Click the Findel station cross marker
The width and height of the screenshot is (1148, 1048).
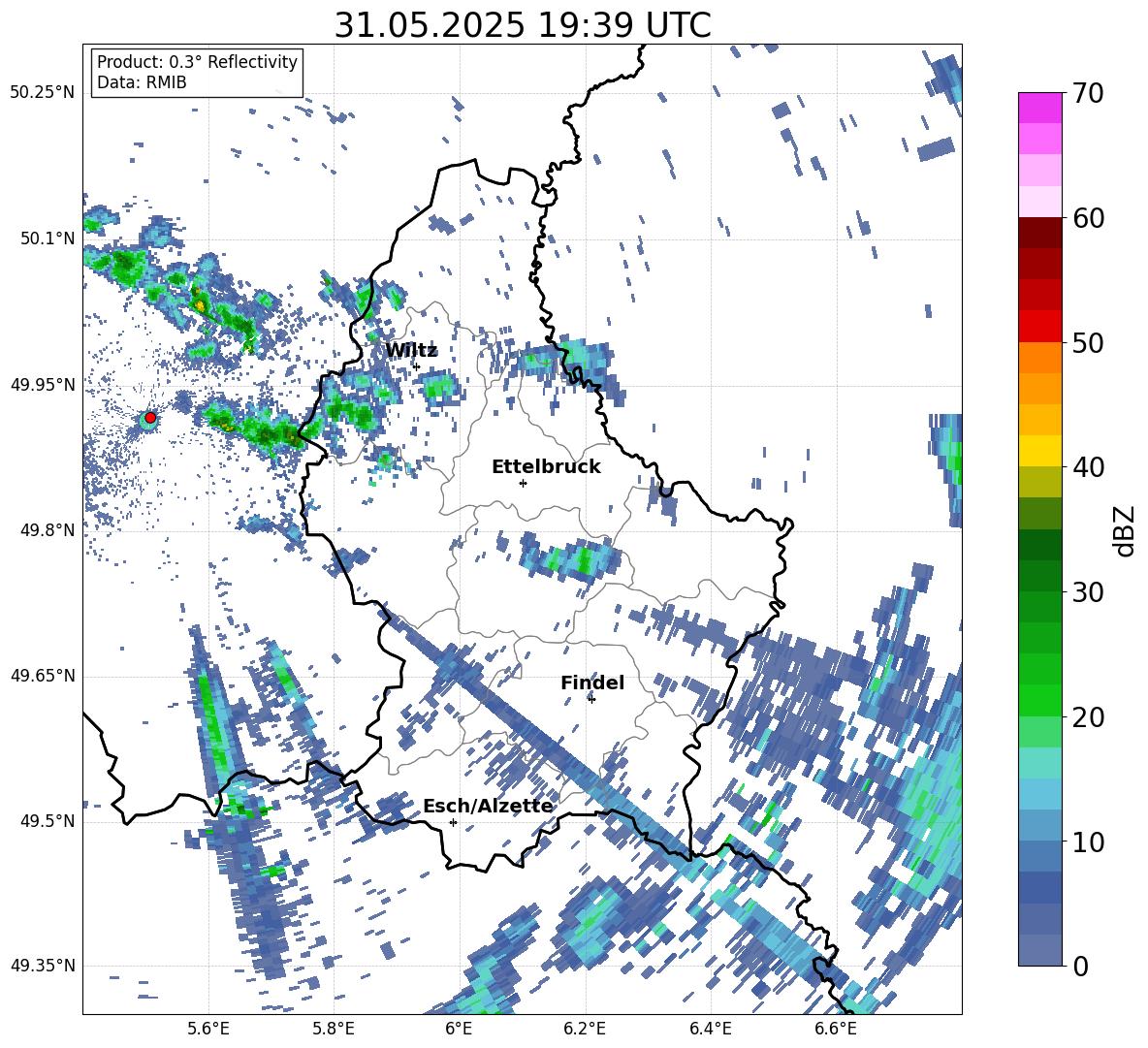(591, 699)
